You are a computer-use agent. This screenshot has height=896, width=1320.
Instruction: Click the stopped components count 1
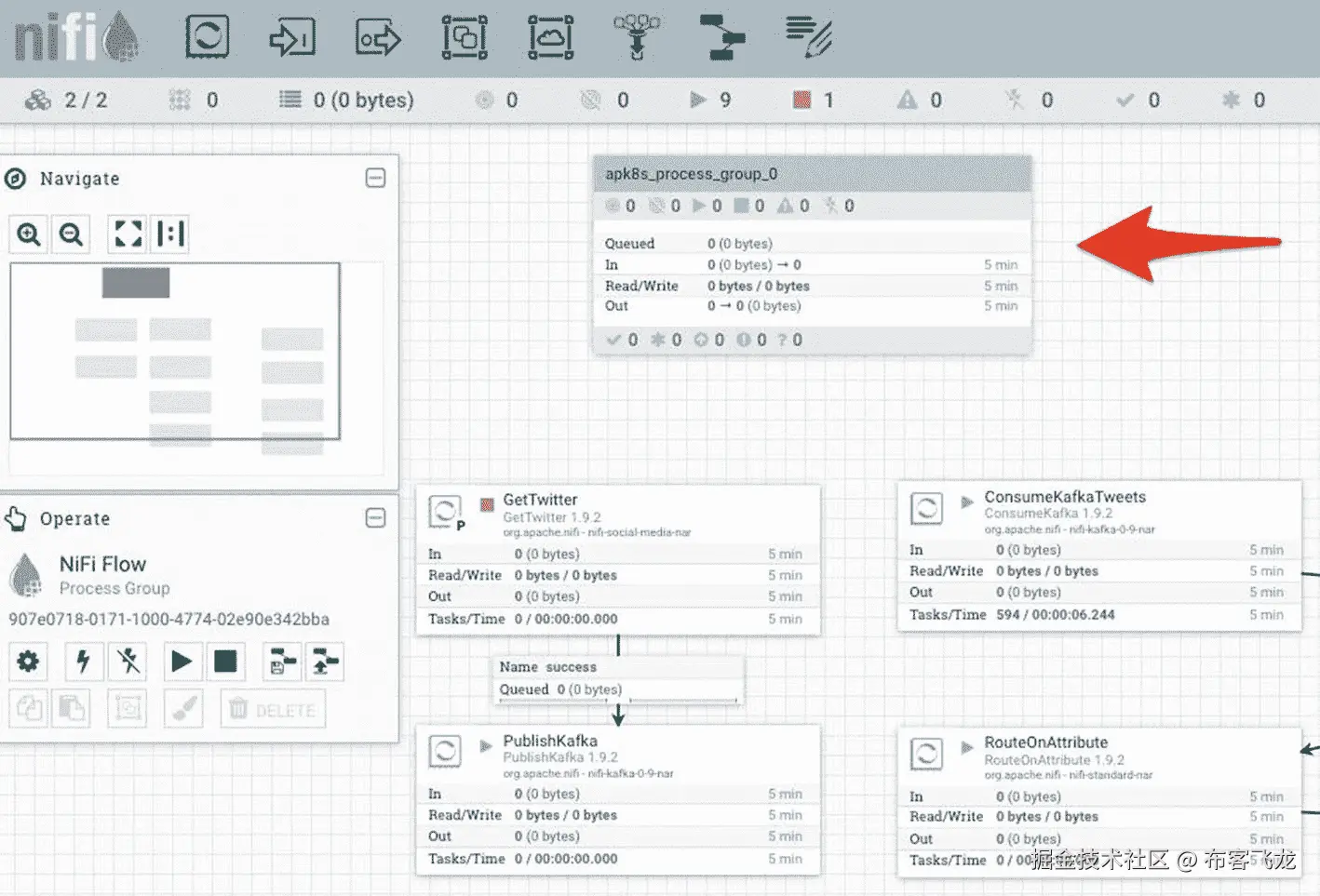pos(814,100)
